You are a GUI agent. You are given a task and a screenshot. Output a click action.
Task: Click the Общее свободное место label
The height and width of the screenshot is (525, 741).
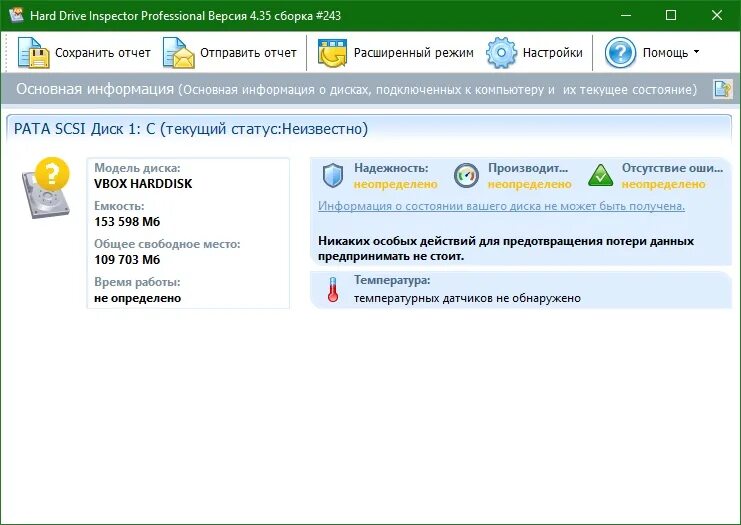tap(167, 244)
